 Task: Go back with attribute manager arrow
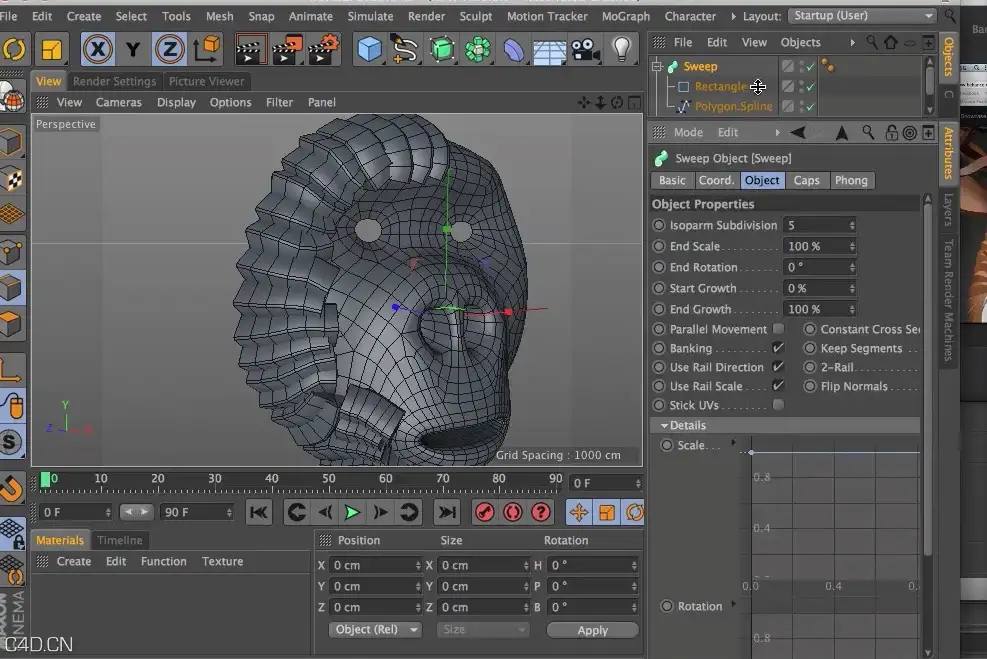coord(798,132)
